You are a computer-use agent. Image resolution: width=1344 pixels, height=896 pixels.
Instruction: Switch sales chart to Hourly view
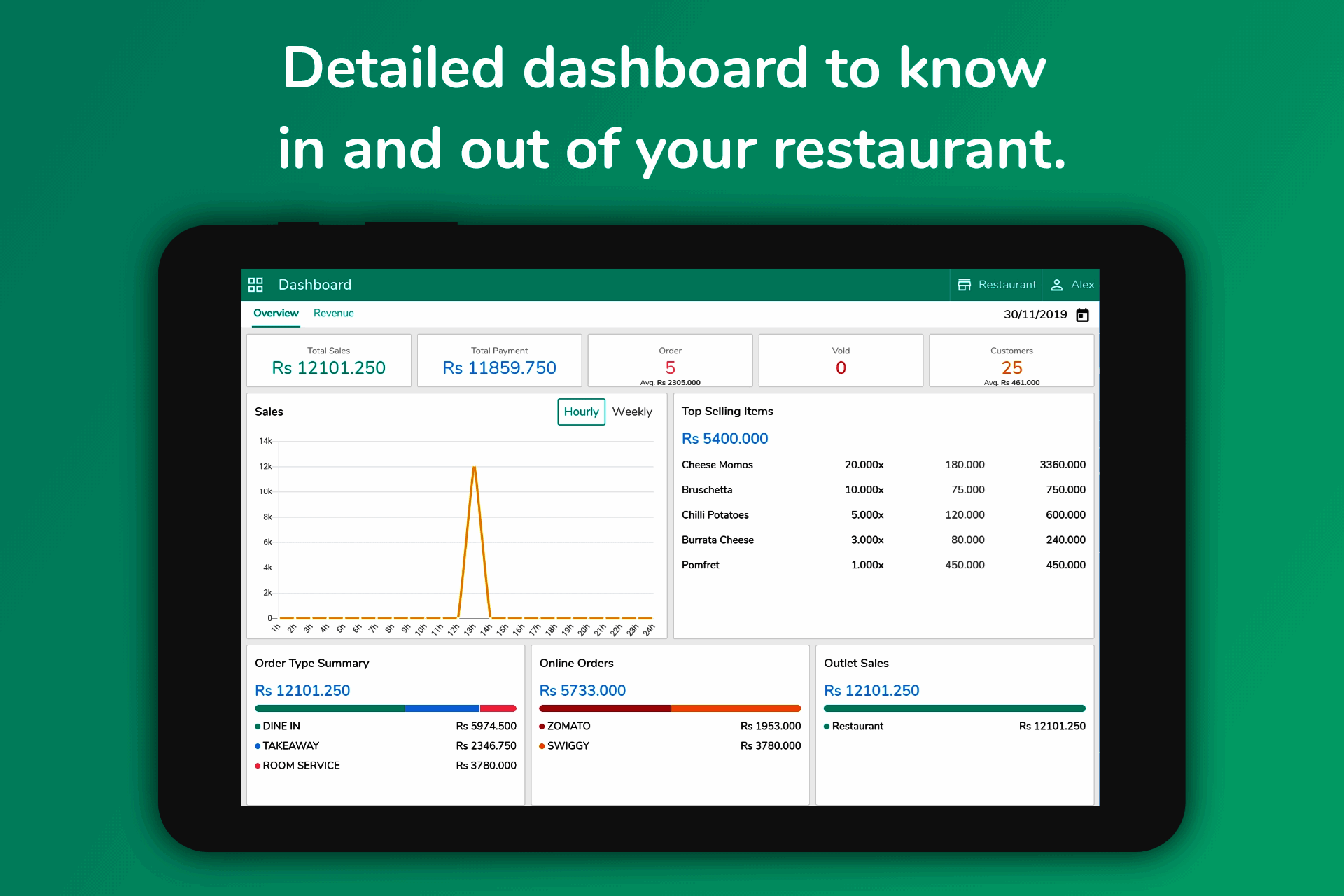(581, 412)
